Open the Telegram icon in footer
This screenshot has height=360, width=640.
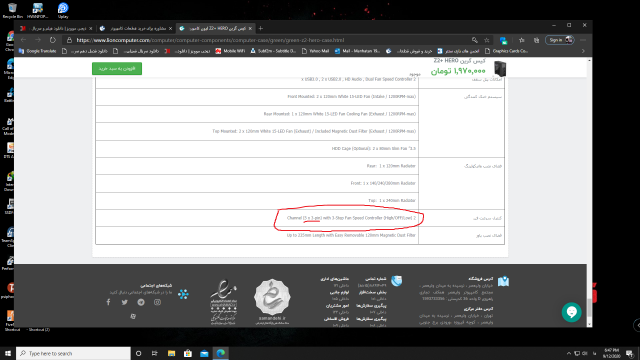[x=141, y=302]
